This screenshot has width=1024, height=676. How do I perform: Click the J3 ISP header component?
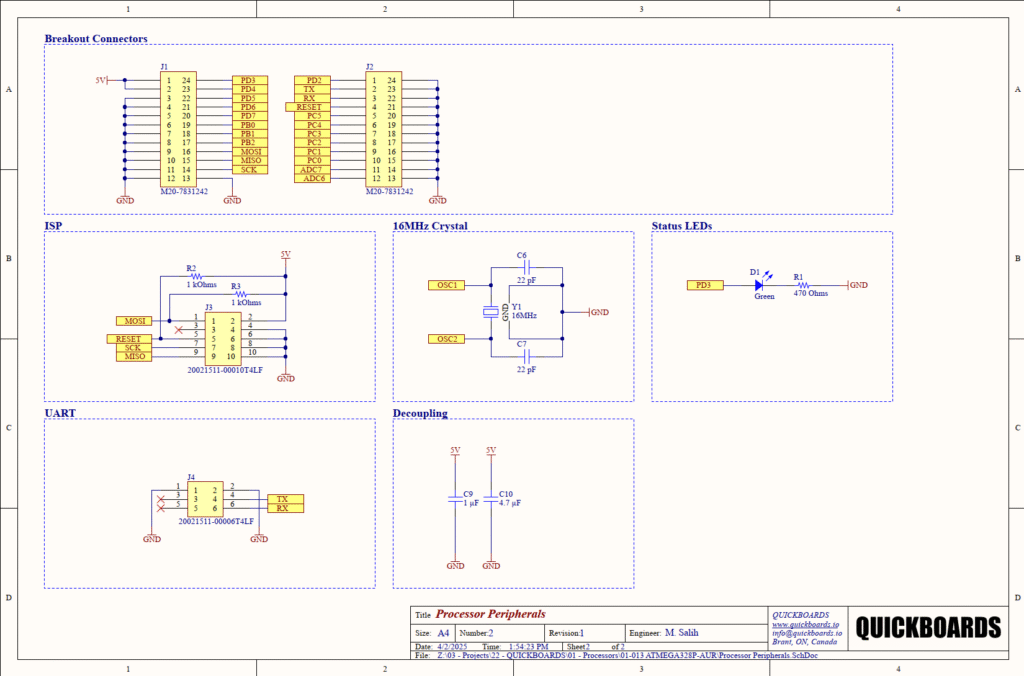pyautogui.click(x=221, y=338)
